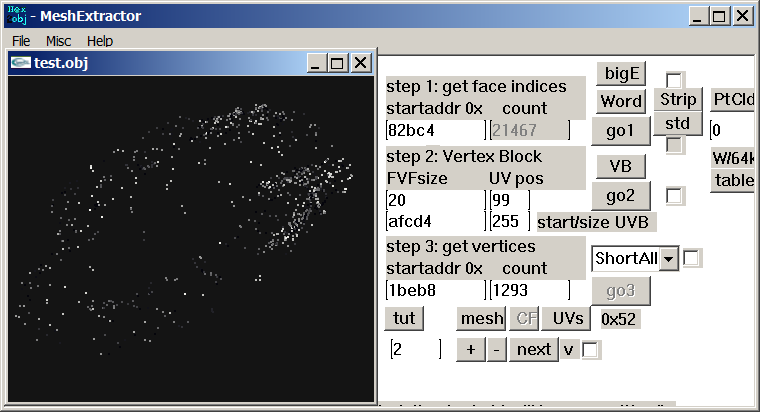Click the CF button

click(525, 318)
